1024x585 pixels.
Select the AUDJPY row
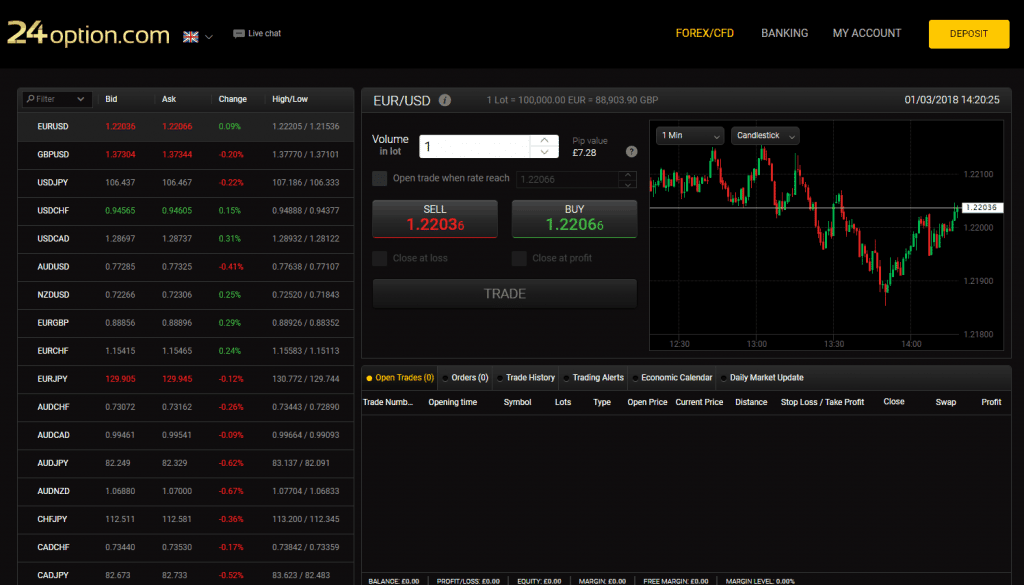185,464
